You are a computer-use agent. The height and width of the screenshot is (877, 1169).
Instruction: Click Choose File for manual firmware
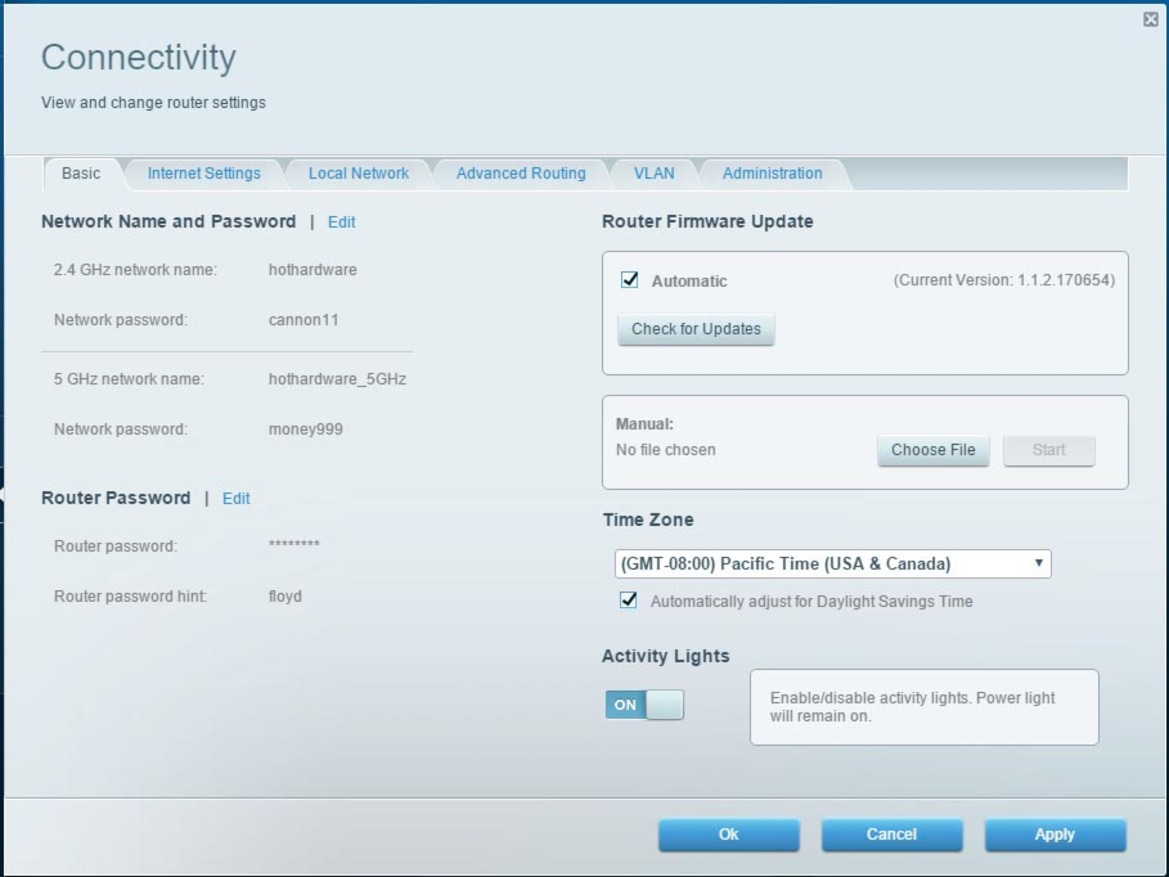coord(933,450)
